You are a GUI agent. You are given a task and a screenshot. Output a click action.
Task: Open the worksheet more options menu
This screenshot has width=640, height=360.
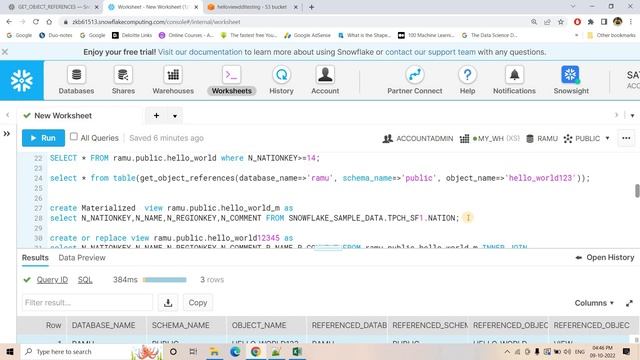pos(626,138)
